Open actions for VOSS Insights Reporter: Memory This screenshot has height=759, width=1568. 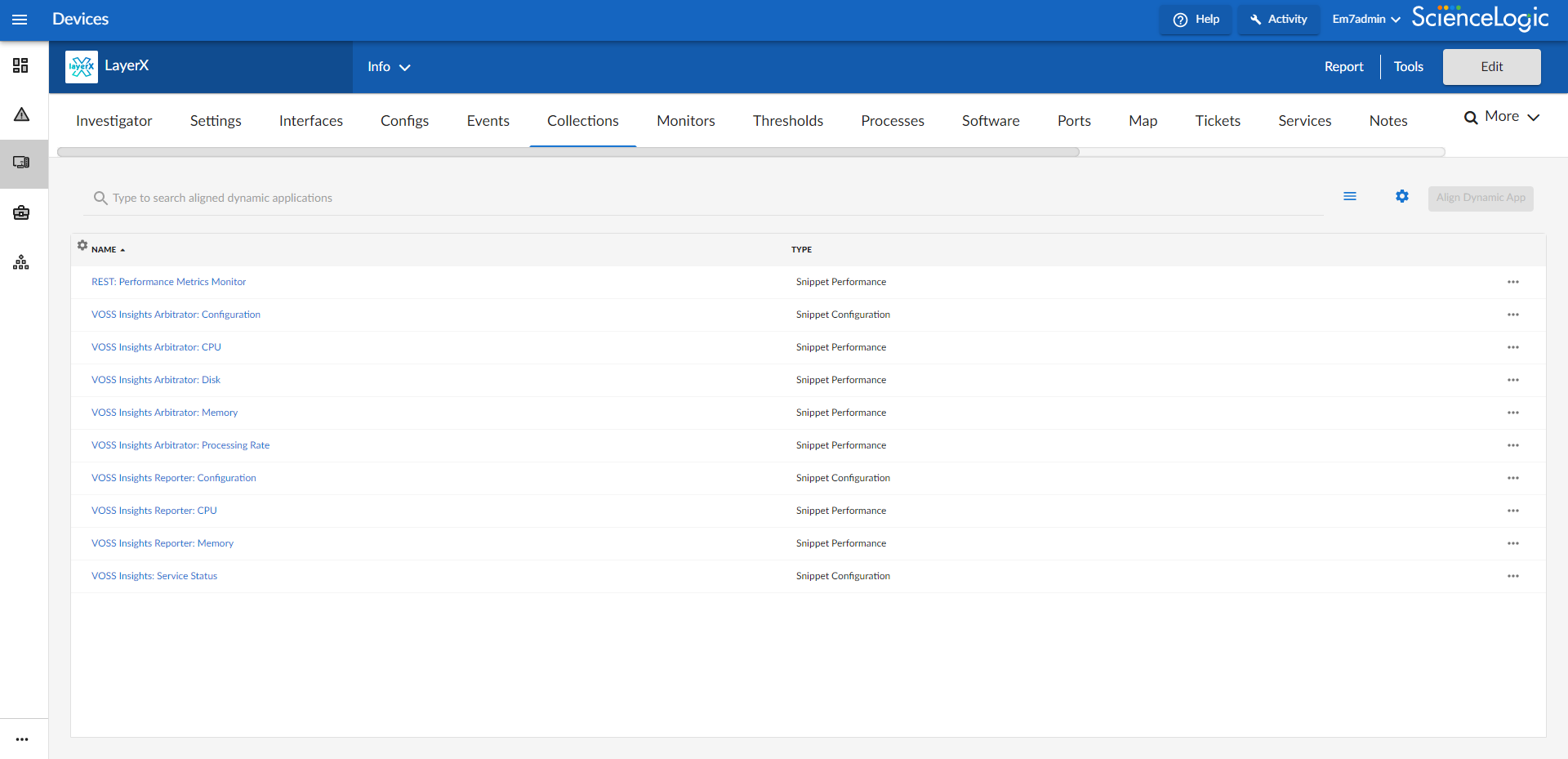pyautogui.click(x=1513, y=543)
